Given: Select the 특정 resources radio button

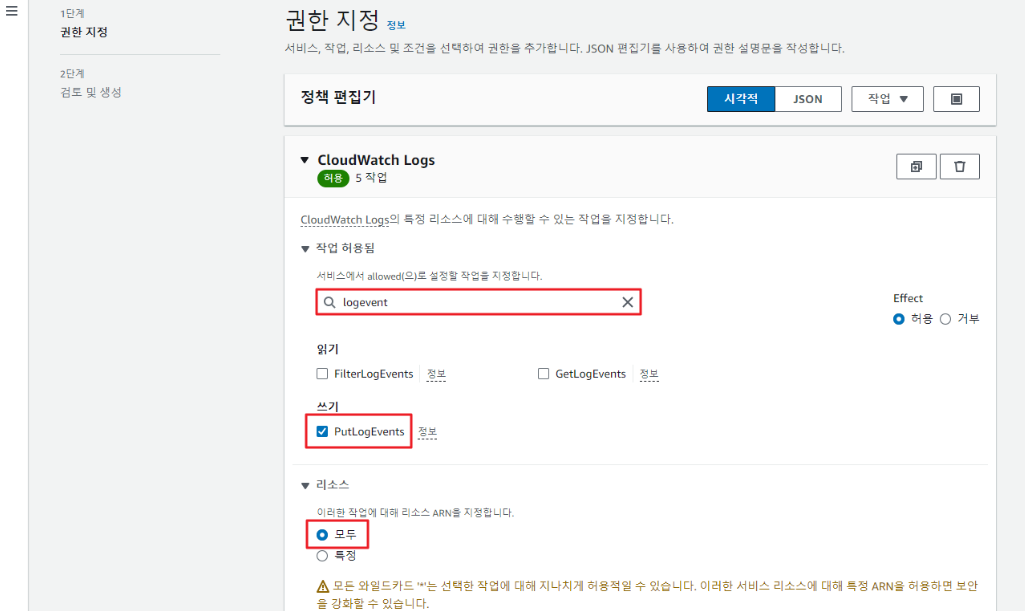Looking at the screenshot, I should tap(322, 555).
